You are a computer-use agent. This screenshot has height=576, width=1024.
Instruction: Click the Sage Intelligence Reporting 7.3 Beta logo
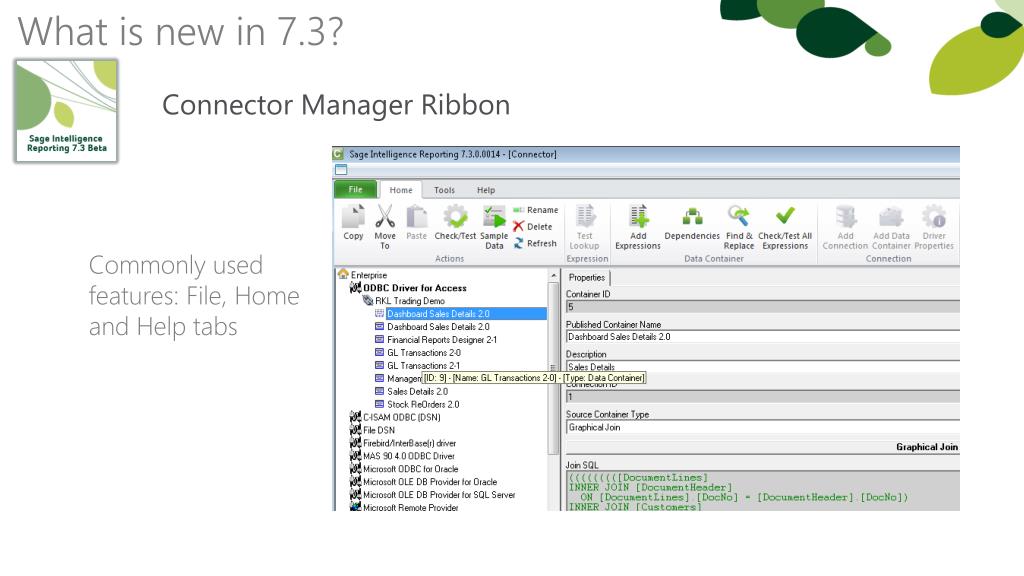click(66, 111)
